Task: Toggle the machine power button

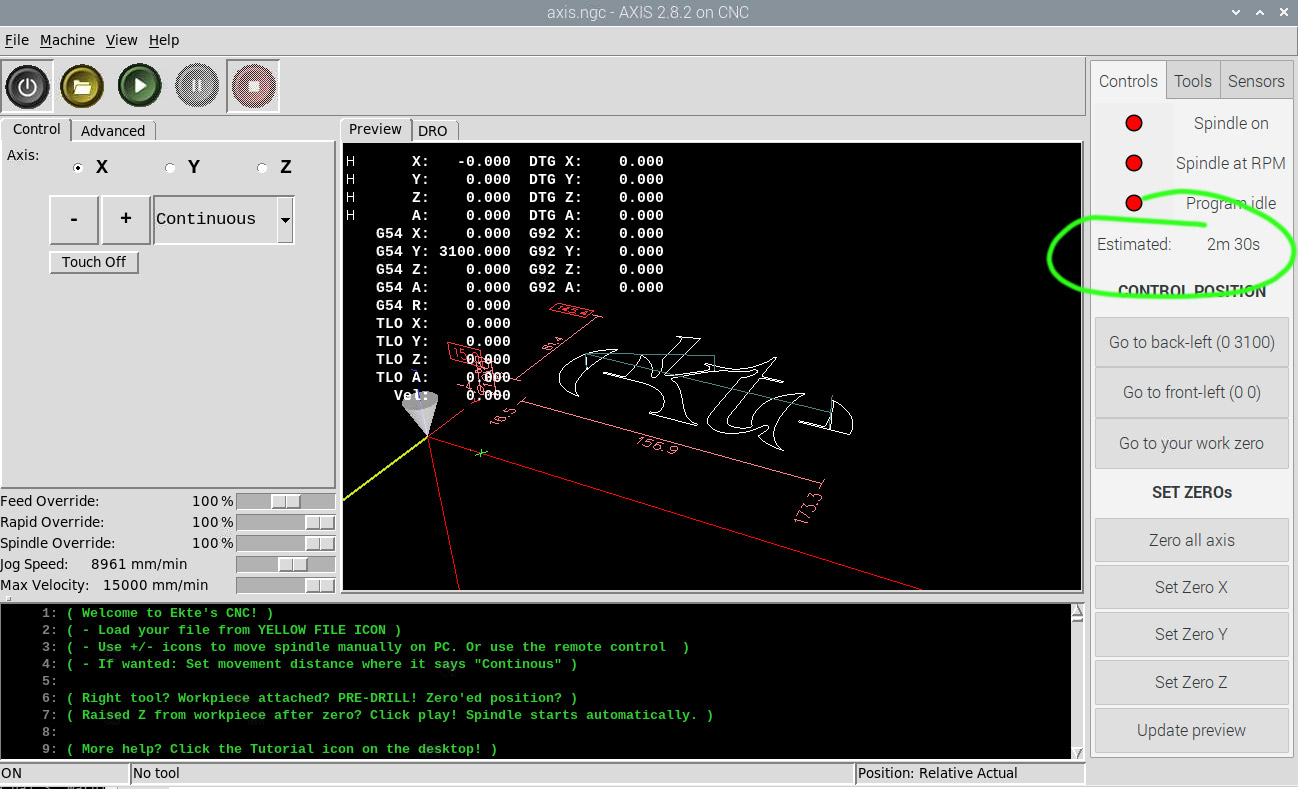Action: pyautogui.click(x=28, y=86)
